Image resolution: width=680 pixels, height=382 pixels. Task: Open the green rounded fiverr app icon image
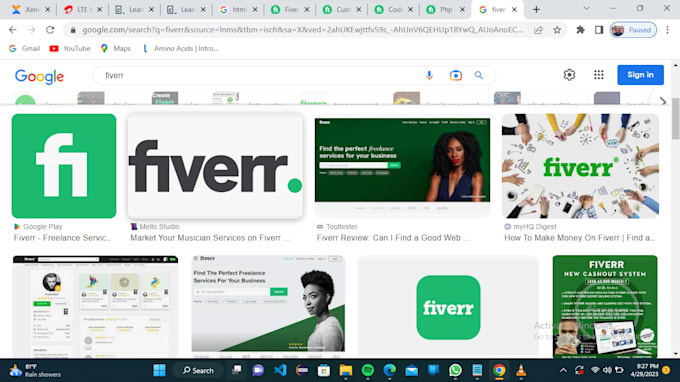(x=448, y=307)
